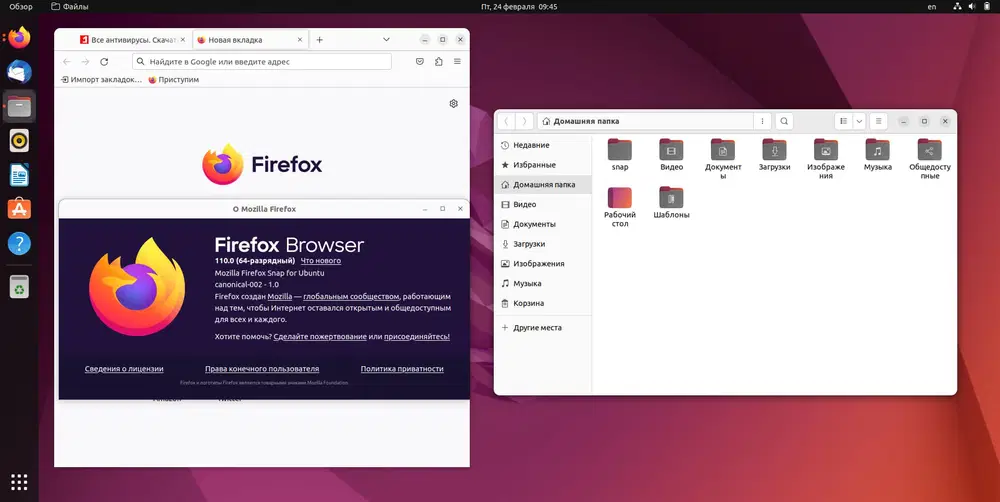The height and width of the screenshot is (502, 1000).
Task: Open the Files main hamburger menu
Action: (878, 121)
